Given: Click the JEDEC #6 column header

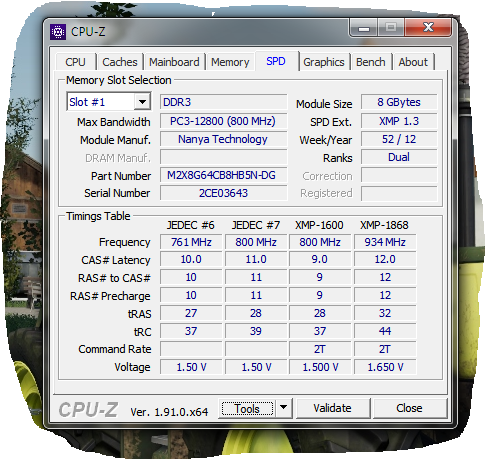Looking at the screenshot, I should (x=191, y=225).
